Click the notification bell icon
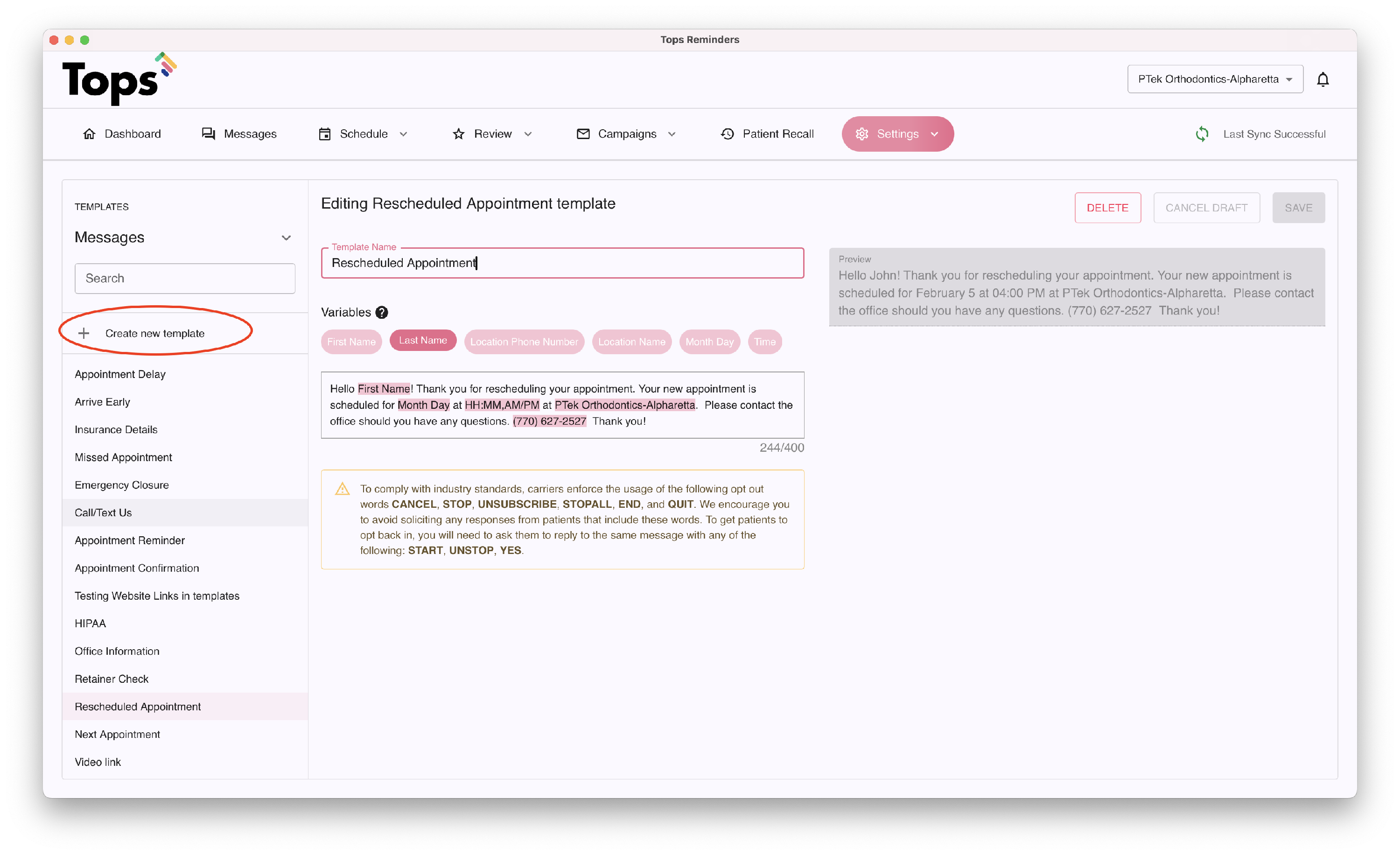This screenshot has height=855, width=1400. tap(1322, 79)
